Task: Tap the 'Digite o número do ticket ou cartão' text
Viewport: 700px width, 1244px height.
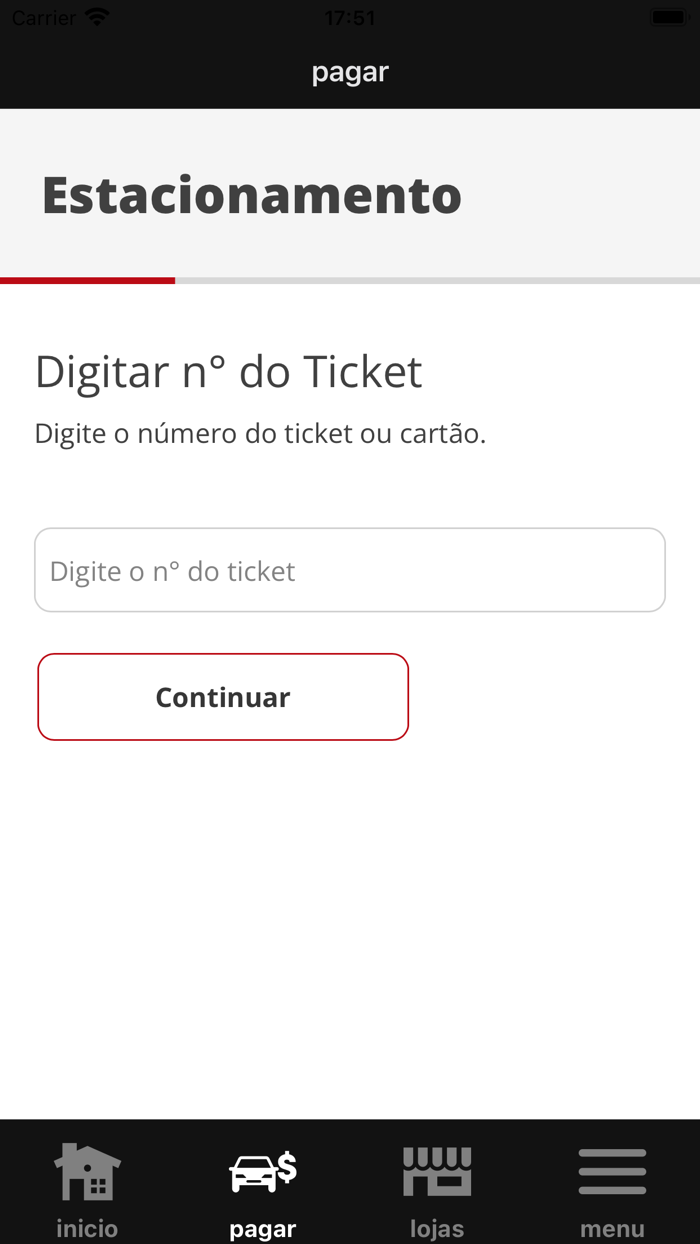Action: pyautogui.click(x=260, y=434)
